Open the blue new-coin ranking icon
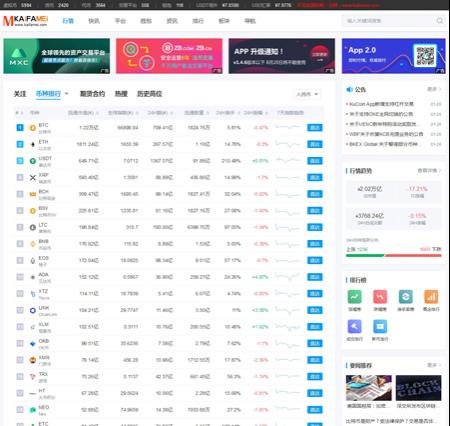Image resolution: width=450 pixels, height=426 pixels. click(x=380, y=326)
